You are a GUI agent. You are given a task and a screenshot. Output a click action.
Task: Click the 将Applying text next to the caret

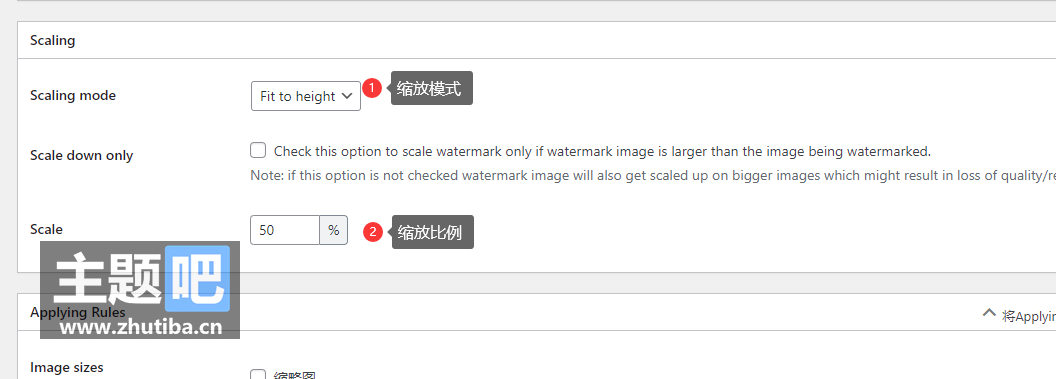(x=1028, y=316)
